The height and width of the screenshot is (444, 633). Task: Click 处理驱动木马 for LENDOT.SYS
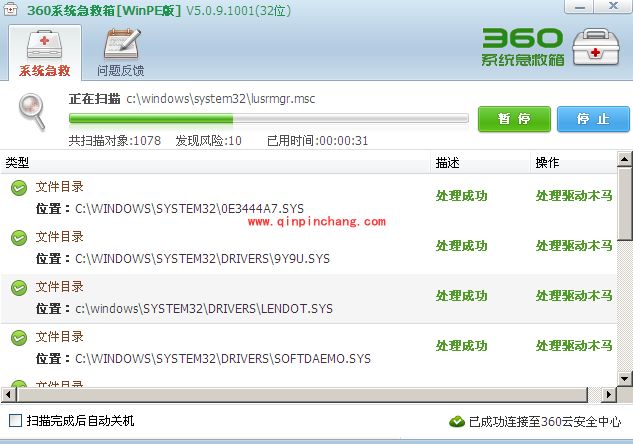tap(574, 296)
